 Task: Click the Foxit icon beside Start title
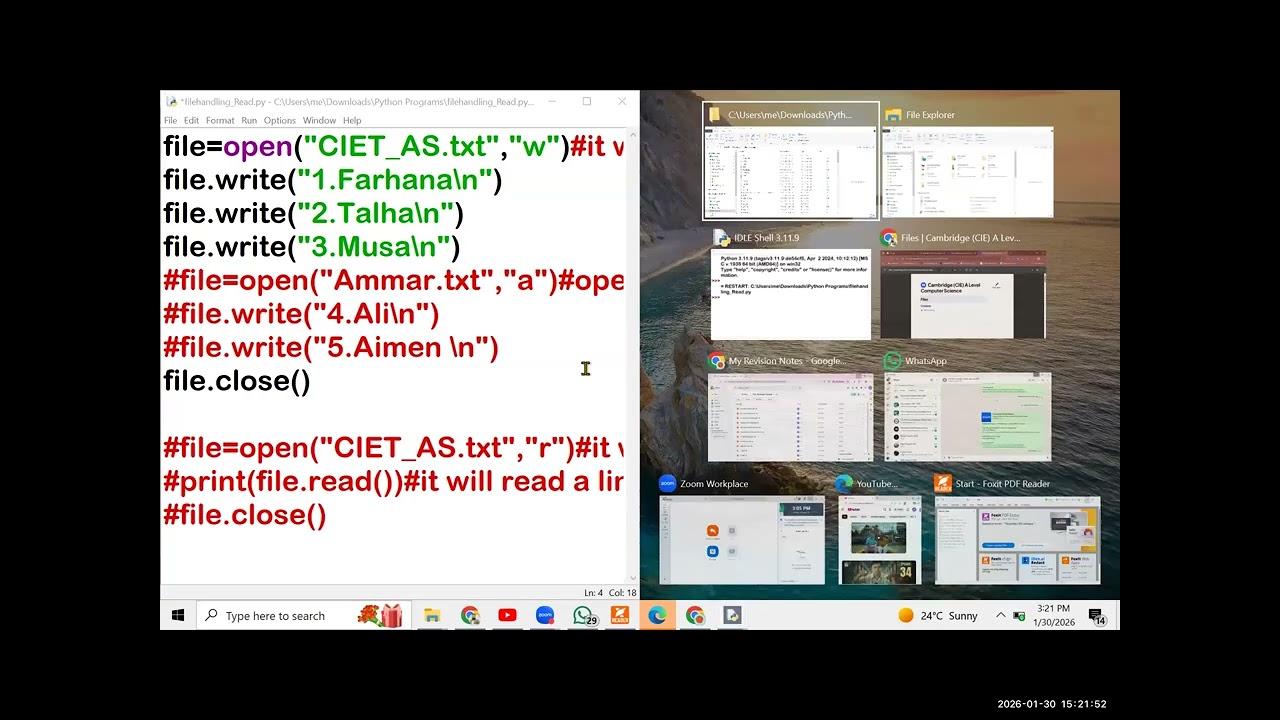pos(943,484)
